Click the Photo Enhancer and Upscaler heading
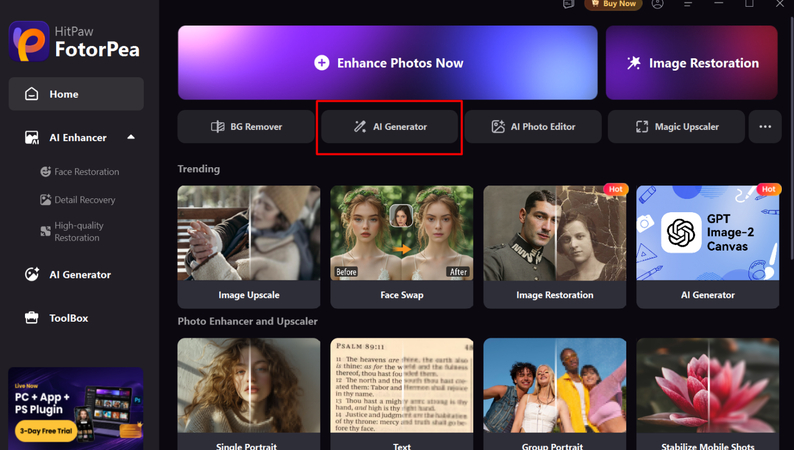Image resolution: width=794 pixels, height=450 pixels. pos(248,321)
